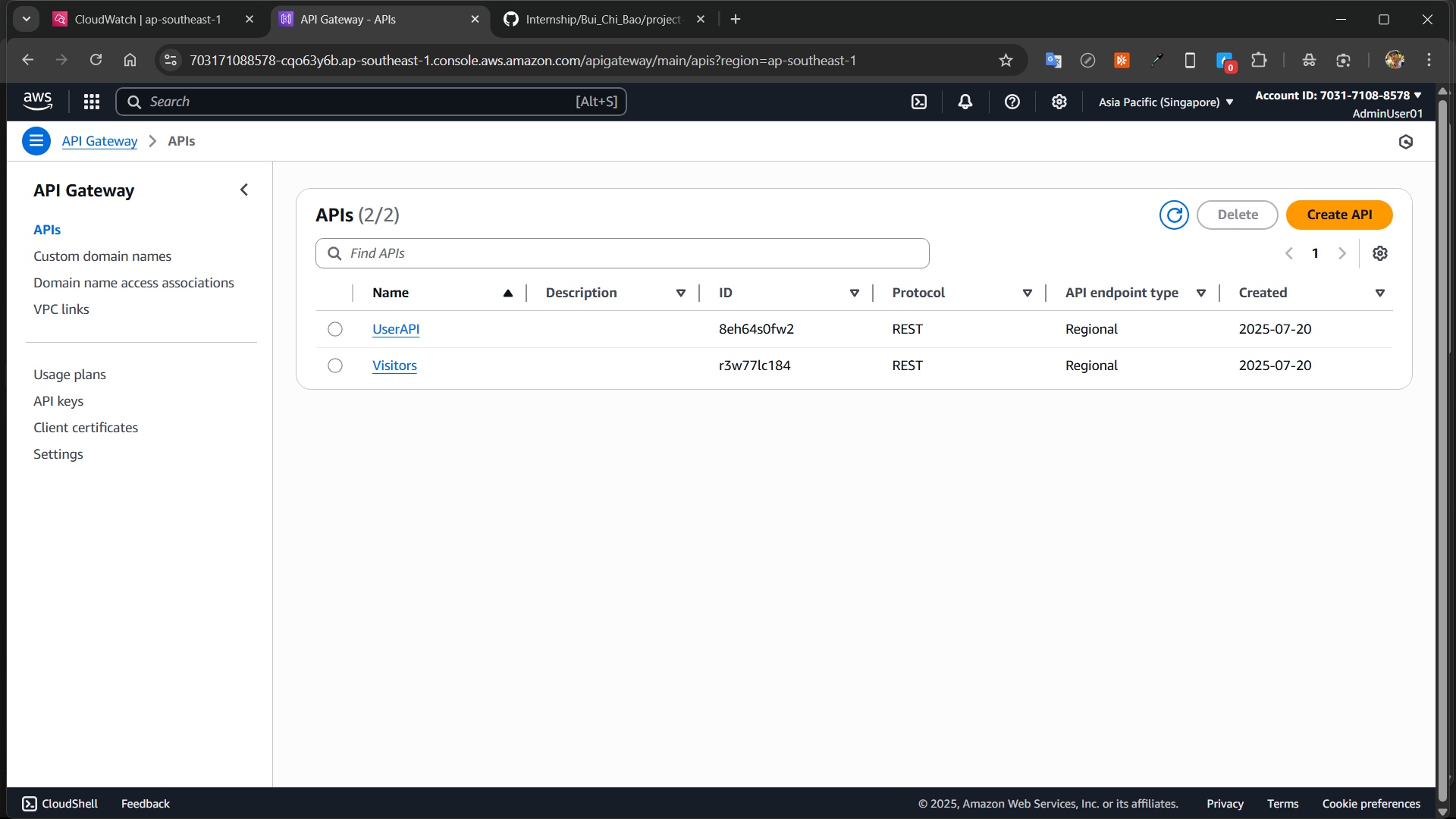Open the browser extensions puzzle icon
This screenshot has height=819, width=1456.
1259,61
